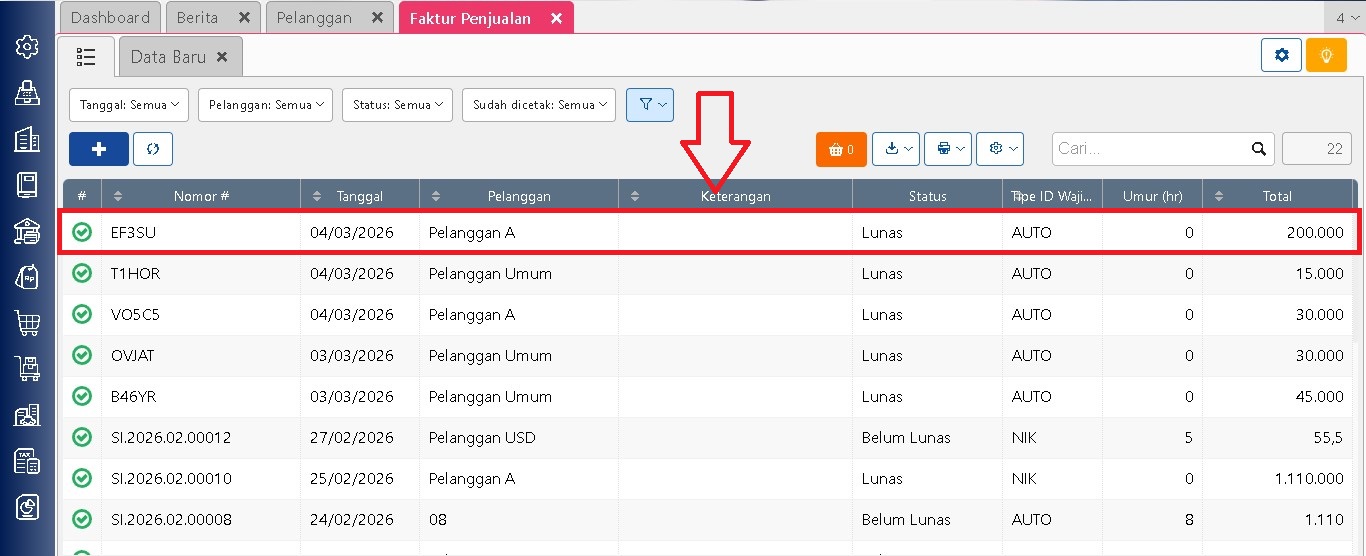
Task: Click green status check for SI.2026.02.00012
Action: (x=82, y=437)
